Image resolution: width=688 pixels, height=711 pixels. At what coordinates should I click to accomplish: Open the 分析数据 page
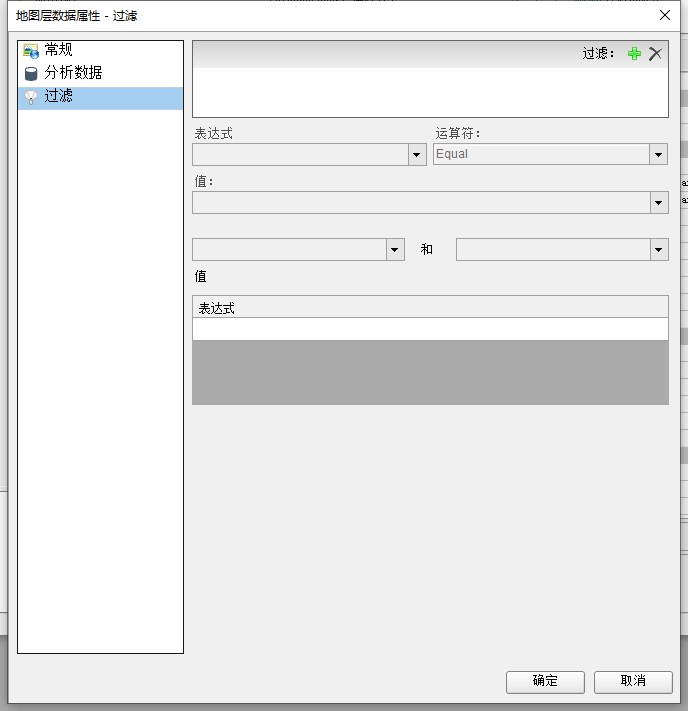coord(101,74)
